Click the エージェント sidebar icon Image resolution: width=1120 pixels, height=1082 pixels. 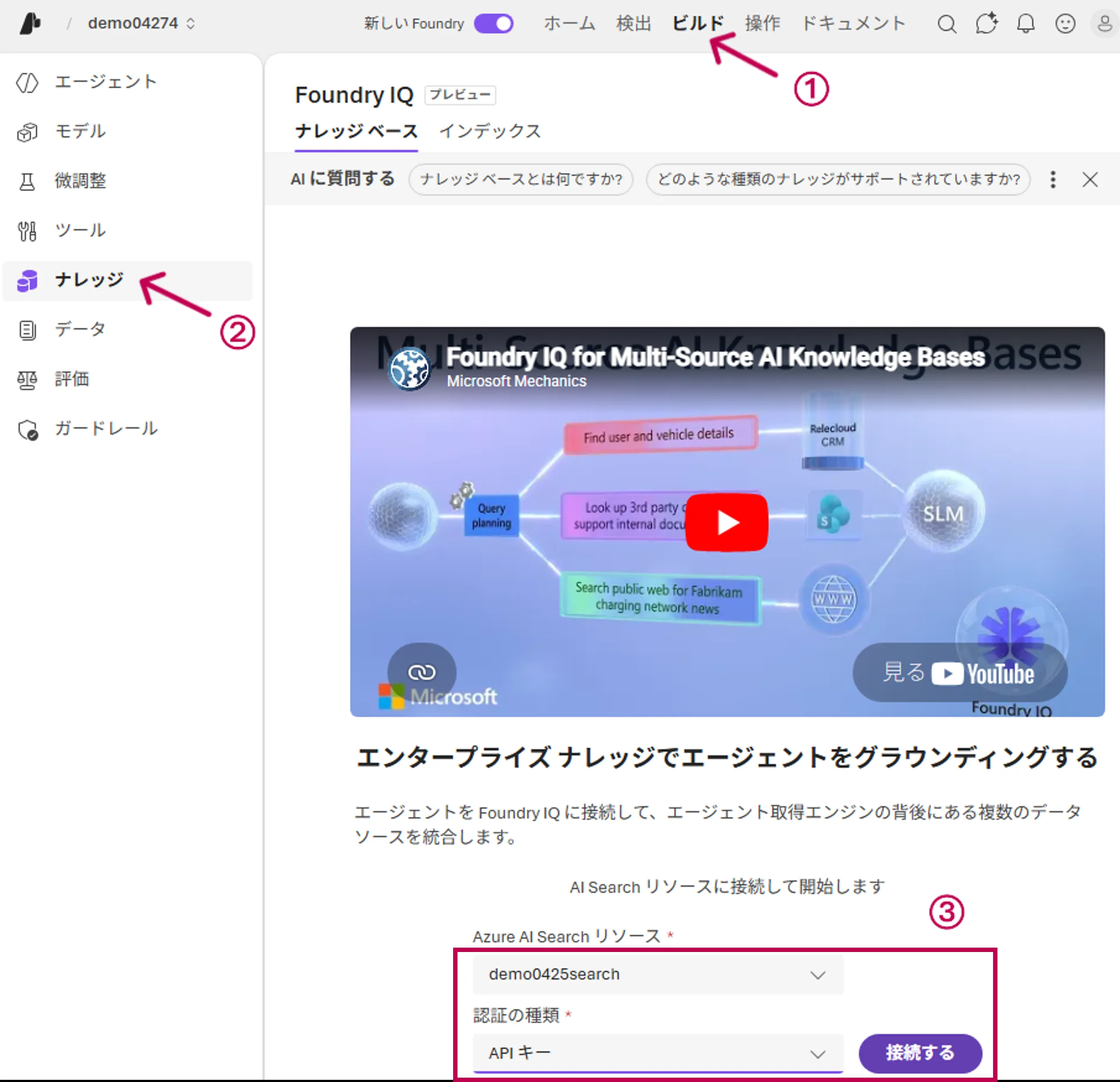coord(27,82)
